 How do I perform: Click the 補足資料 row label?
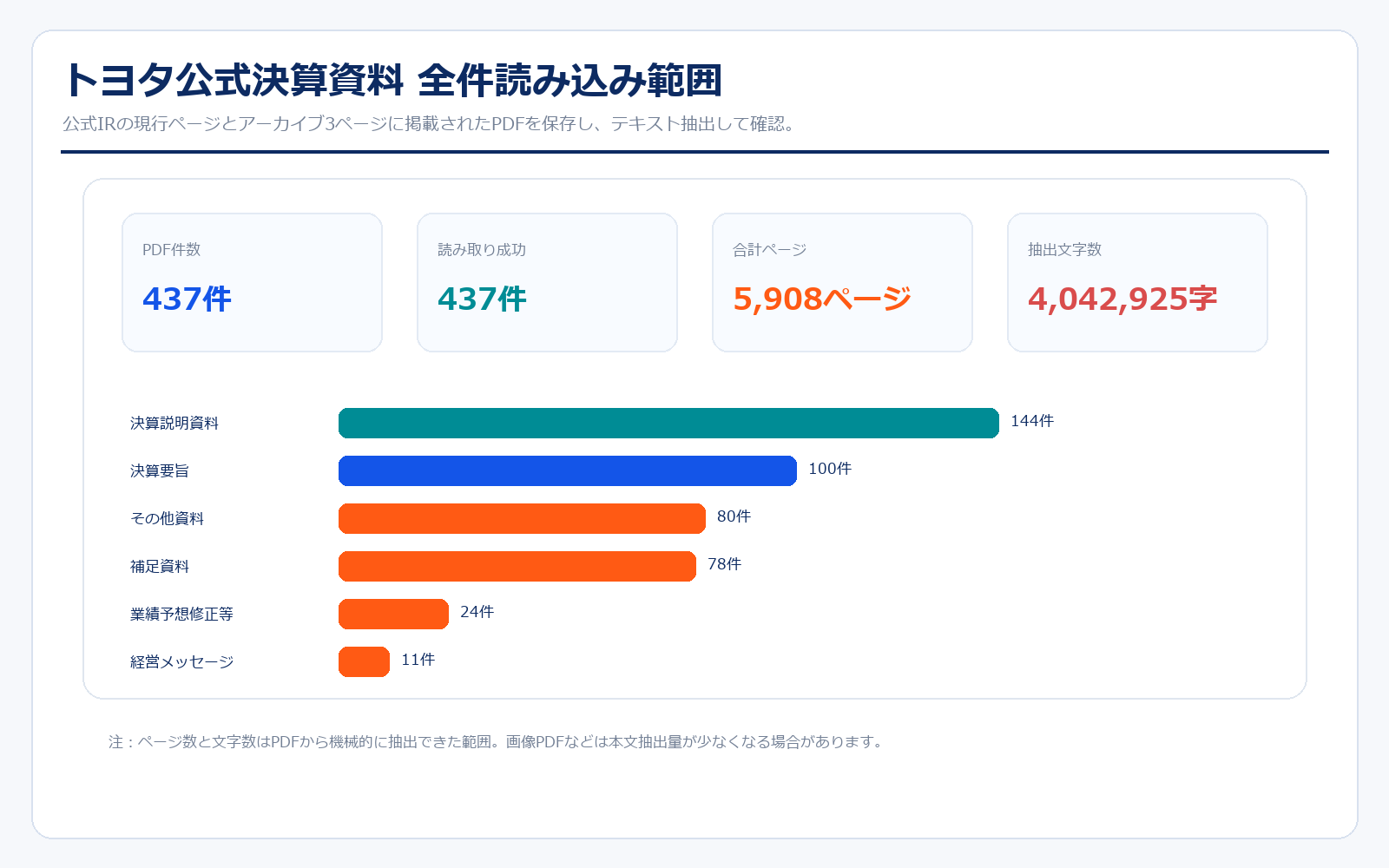coord(160,567)
